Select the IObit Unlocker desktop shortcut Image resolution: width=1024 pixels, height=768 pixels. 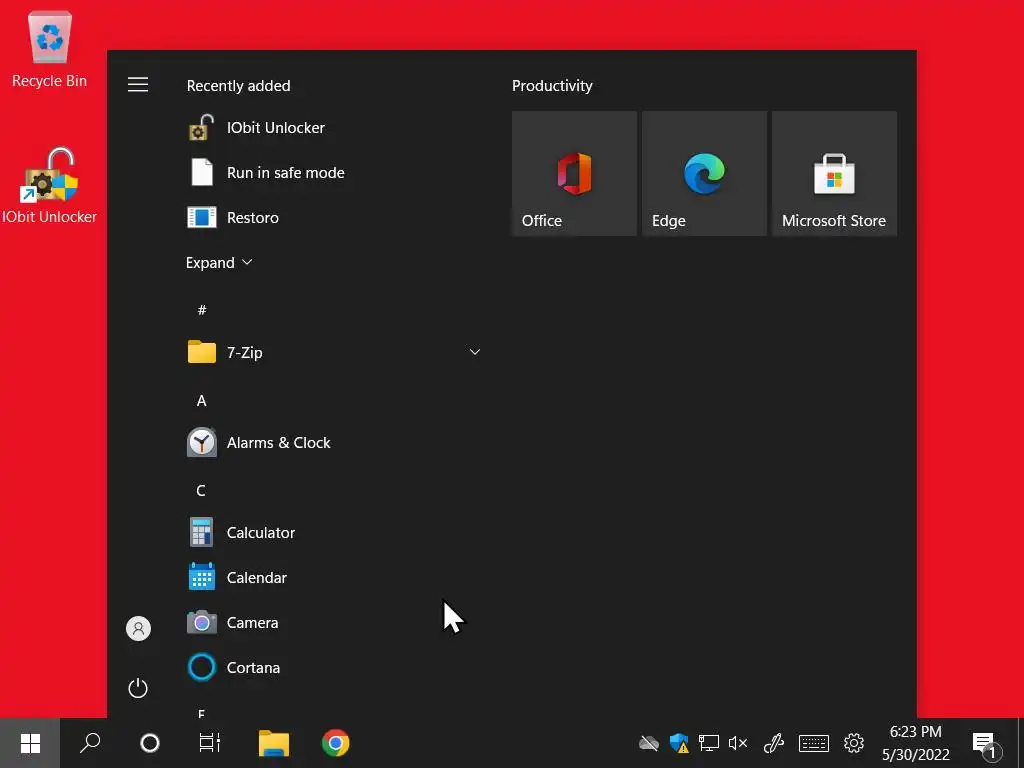50,186
